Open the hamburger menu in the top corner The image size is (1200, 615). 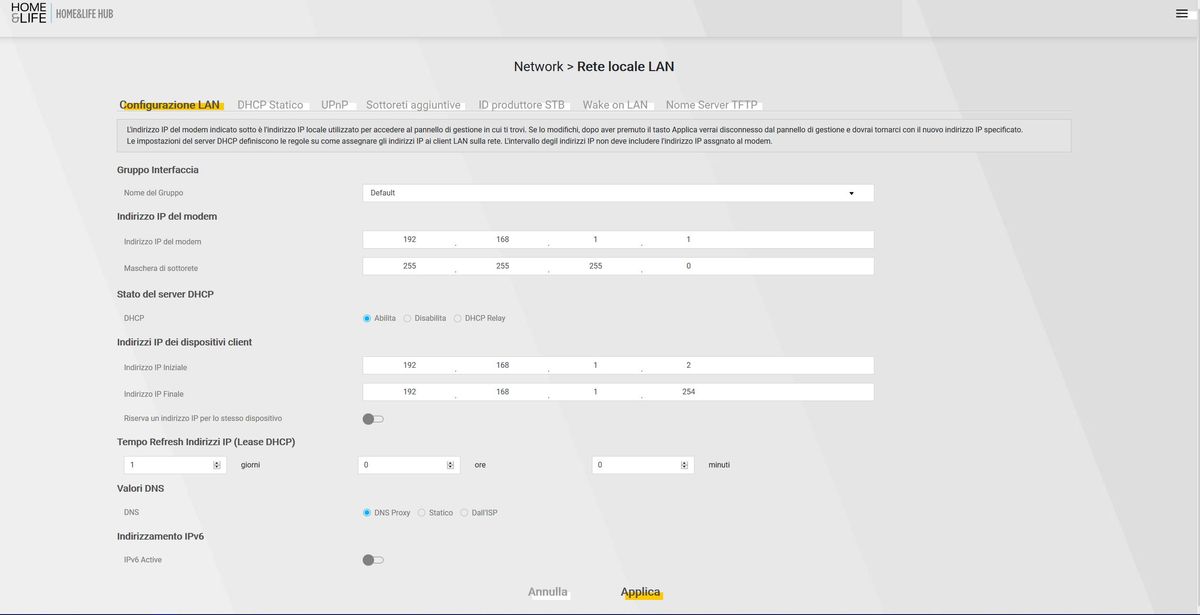[1180, 13]
